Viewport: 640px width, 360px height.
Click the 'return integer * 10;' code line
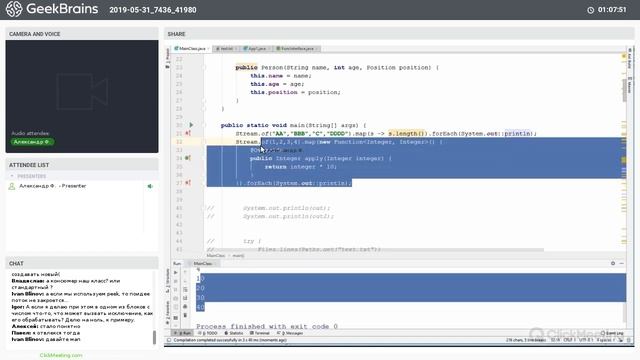(x=301, y=167)
